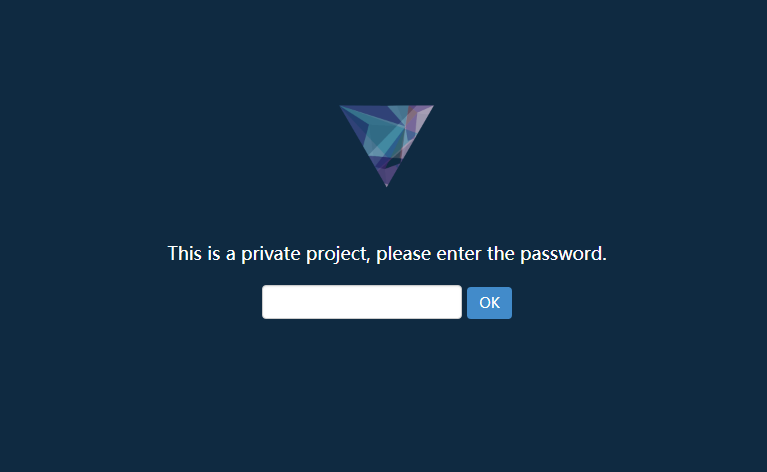The image size is (767, 472).
Task: Click the top edge of the logo
Action: [x=386, y=106]
